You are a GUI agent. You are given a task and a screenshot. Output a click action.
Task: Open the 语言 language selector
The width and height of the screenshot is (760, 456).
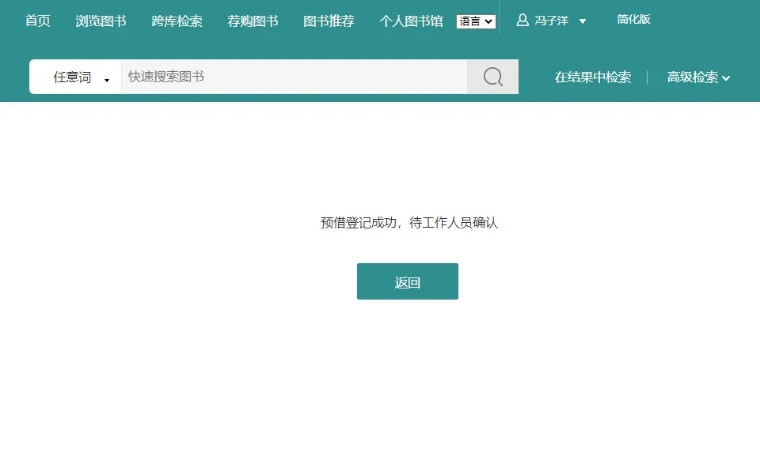tap(476, 21)
